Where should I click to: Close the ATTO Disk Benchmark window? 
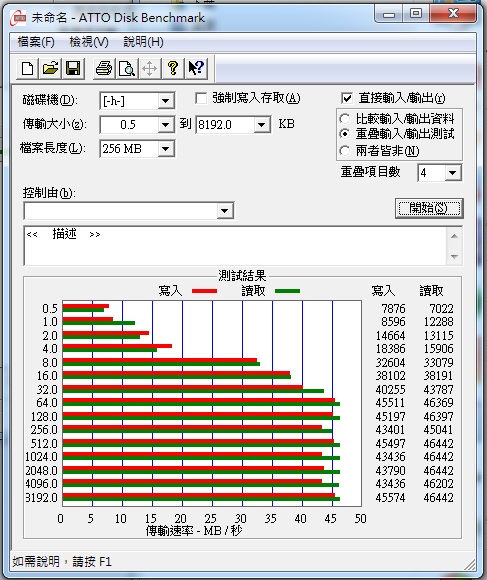tap(453, 14)
